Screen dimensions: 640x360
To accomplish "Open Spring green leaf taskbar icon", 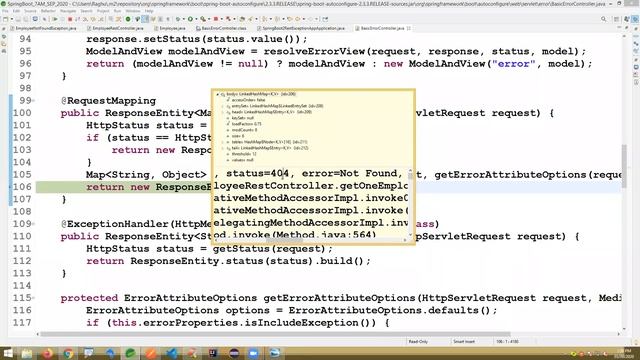I will coord(130,353).
